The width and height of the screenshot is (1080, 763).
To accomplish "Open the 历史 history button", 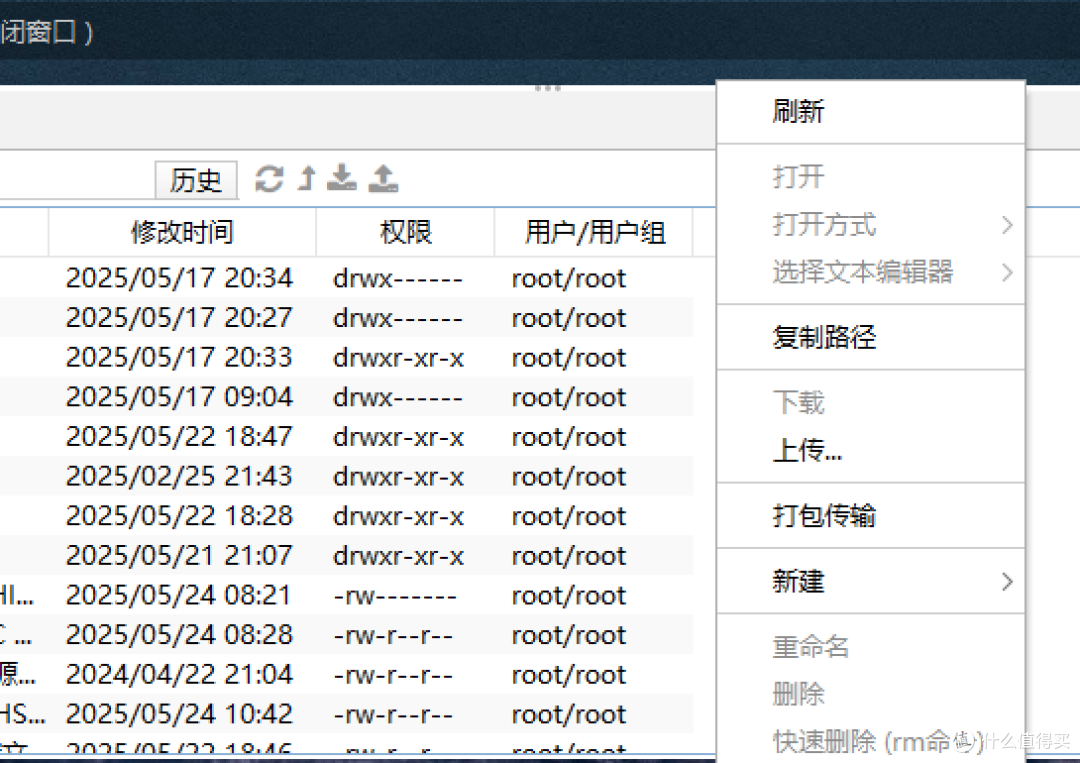I will 196,180.
